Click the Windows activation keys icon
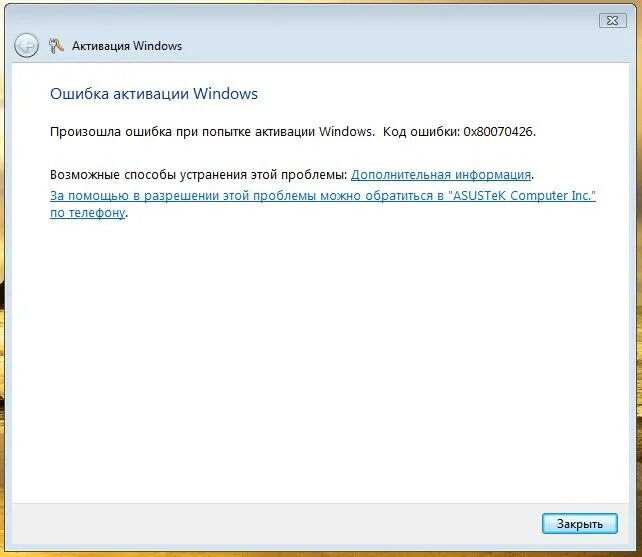This screenshot has width=642, height=557. pyautogui.click(x=56, y=45)
